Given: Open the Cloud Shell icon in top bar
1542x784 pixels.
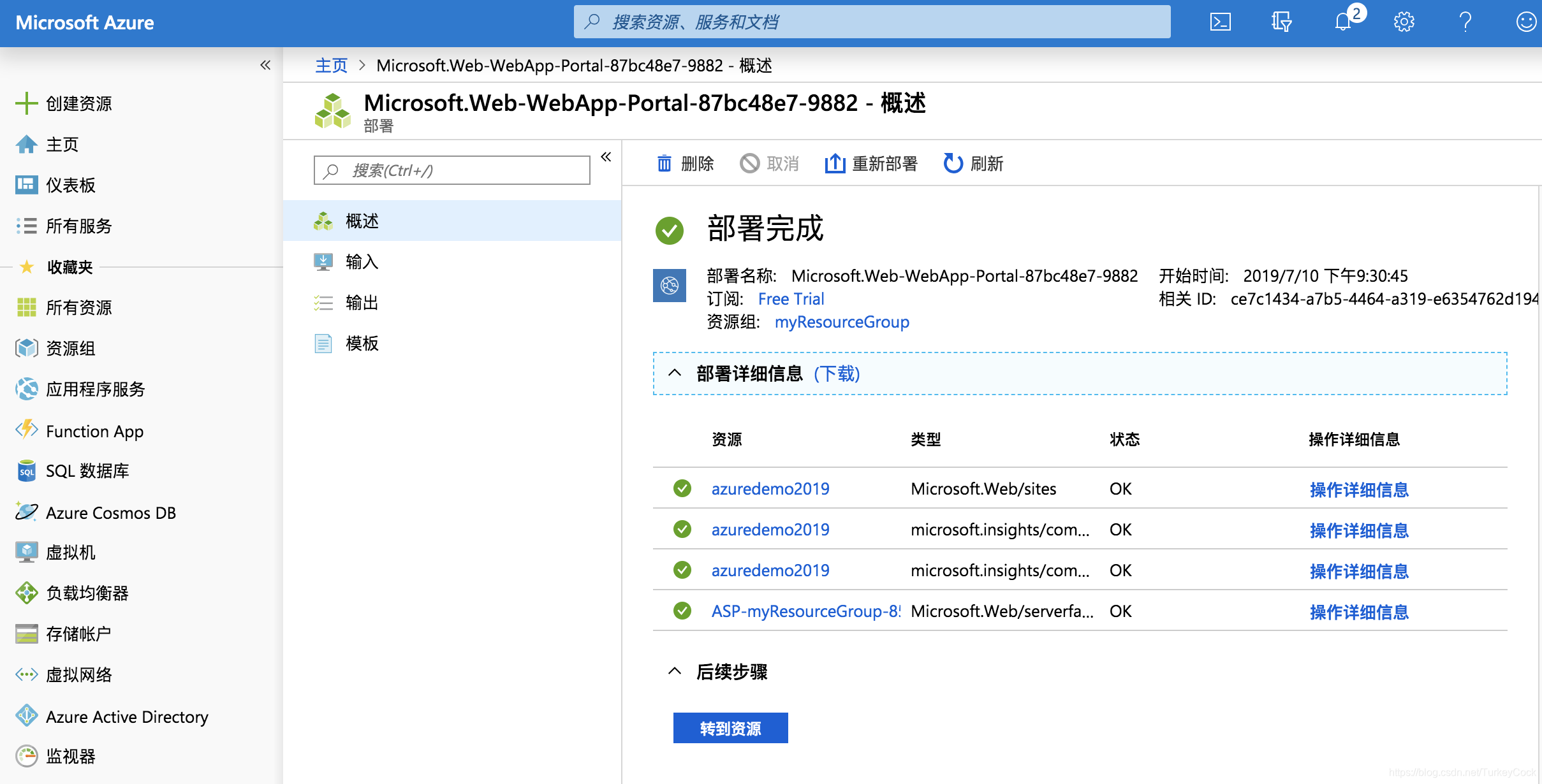Looking at the screenshot, I should click(1220, 22).
